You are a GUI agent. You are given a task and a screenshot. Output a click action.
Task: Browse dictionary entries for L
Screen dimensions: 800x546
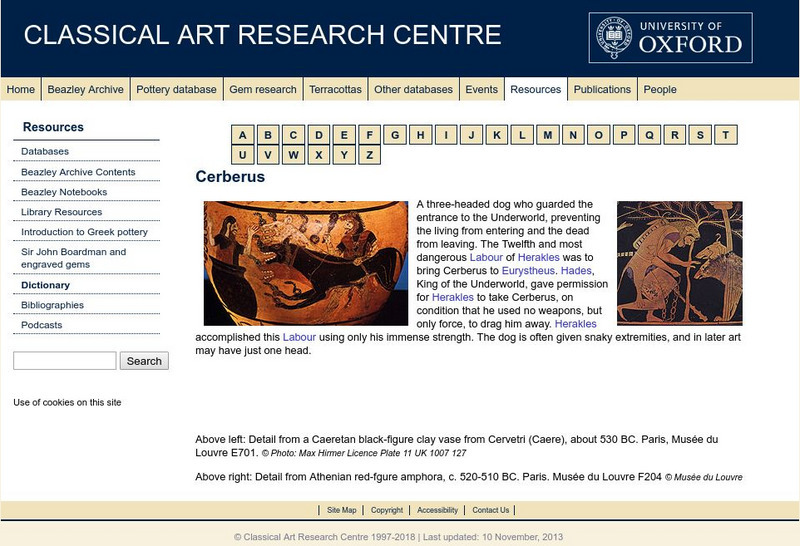click(522, 135)
